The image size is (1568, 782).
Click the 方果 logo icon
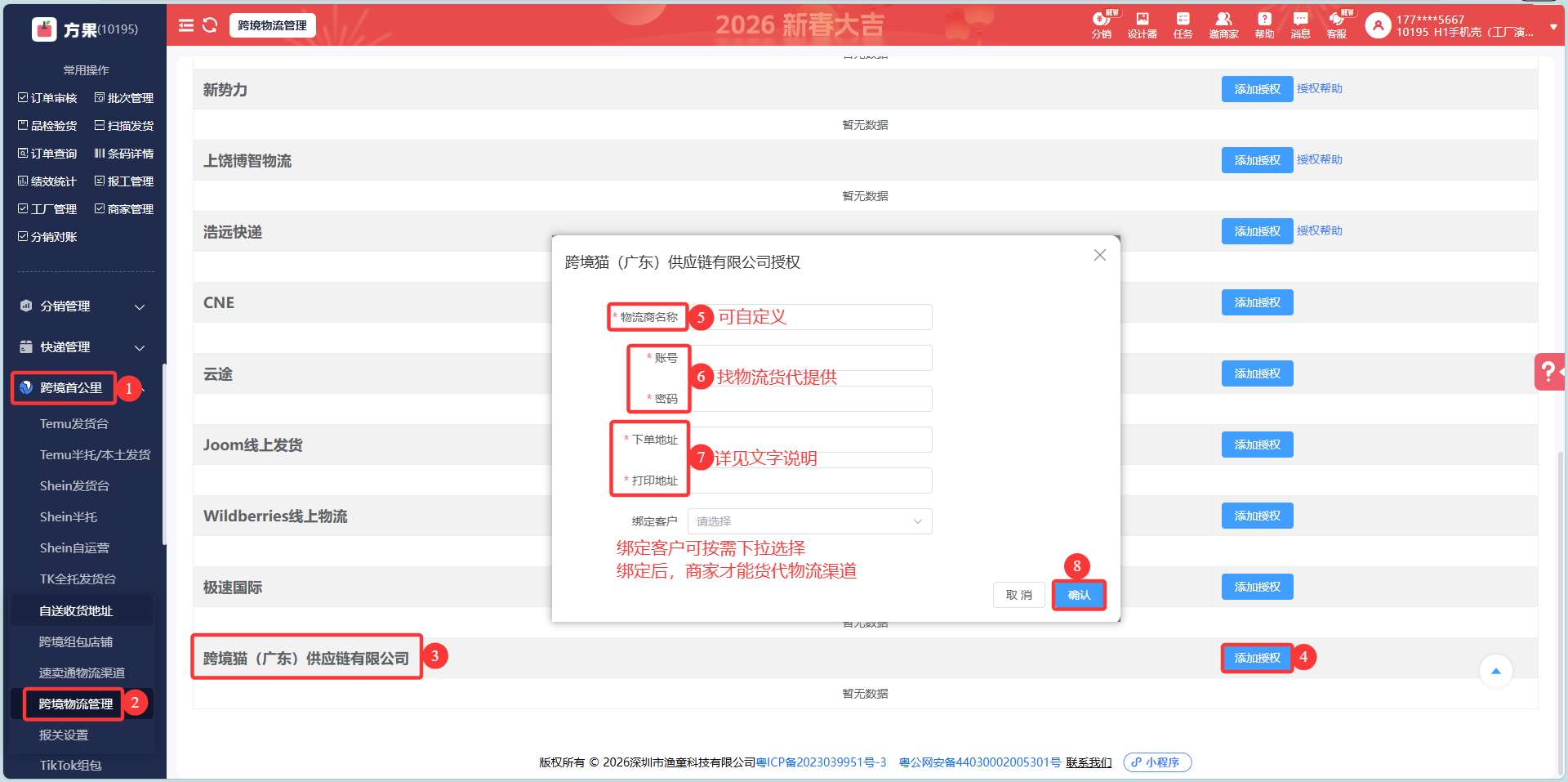click(x=44, y=29)
